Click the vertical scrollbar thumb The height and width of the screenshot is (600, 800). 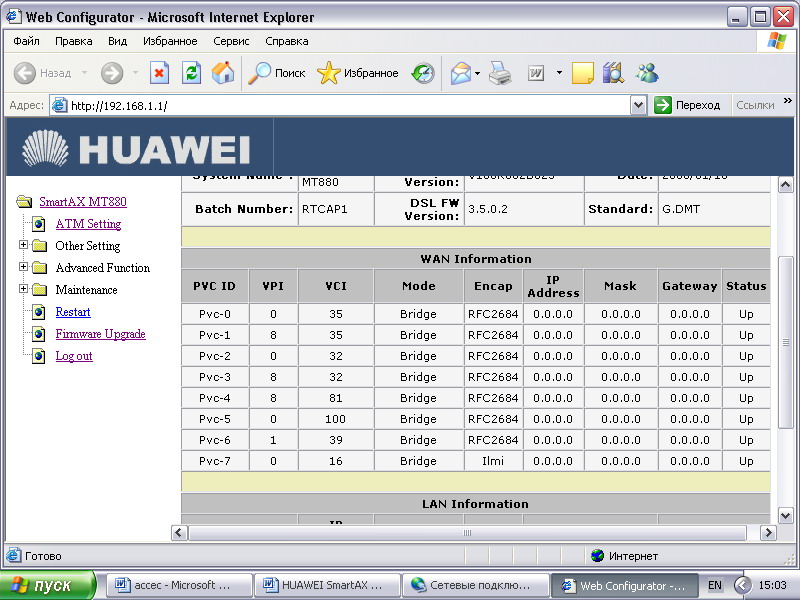pyautogui.click(x=786, y=342)
